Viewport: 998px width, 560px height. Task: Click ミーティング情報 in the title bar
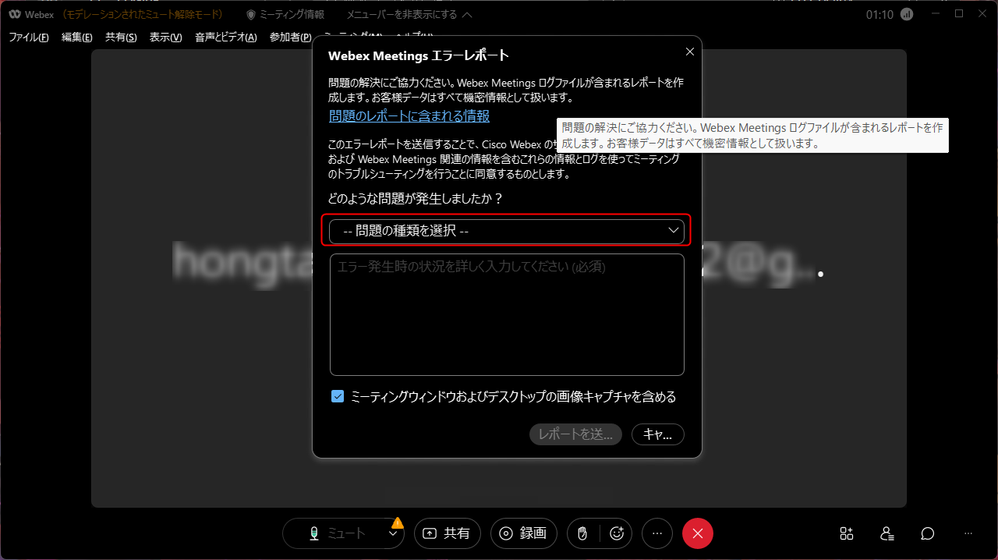(285, 14)
